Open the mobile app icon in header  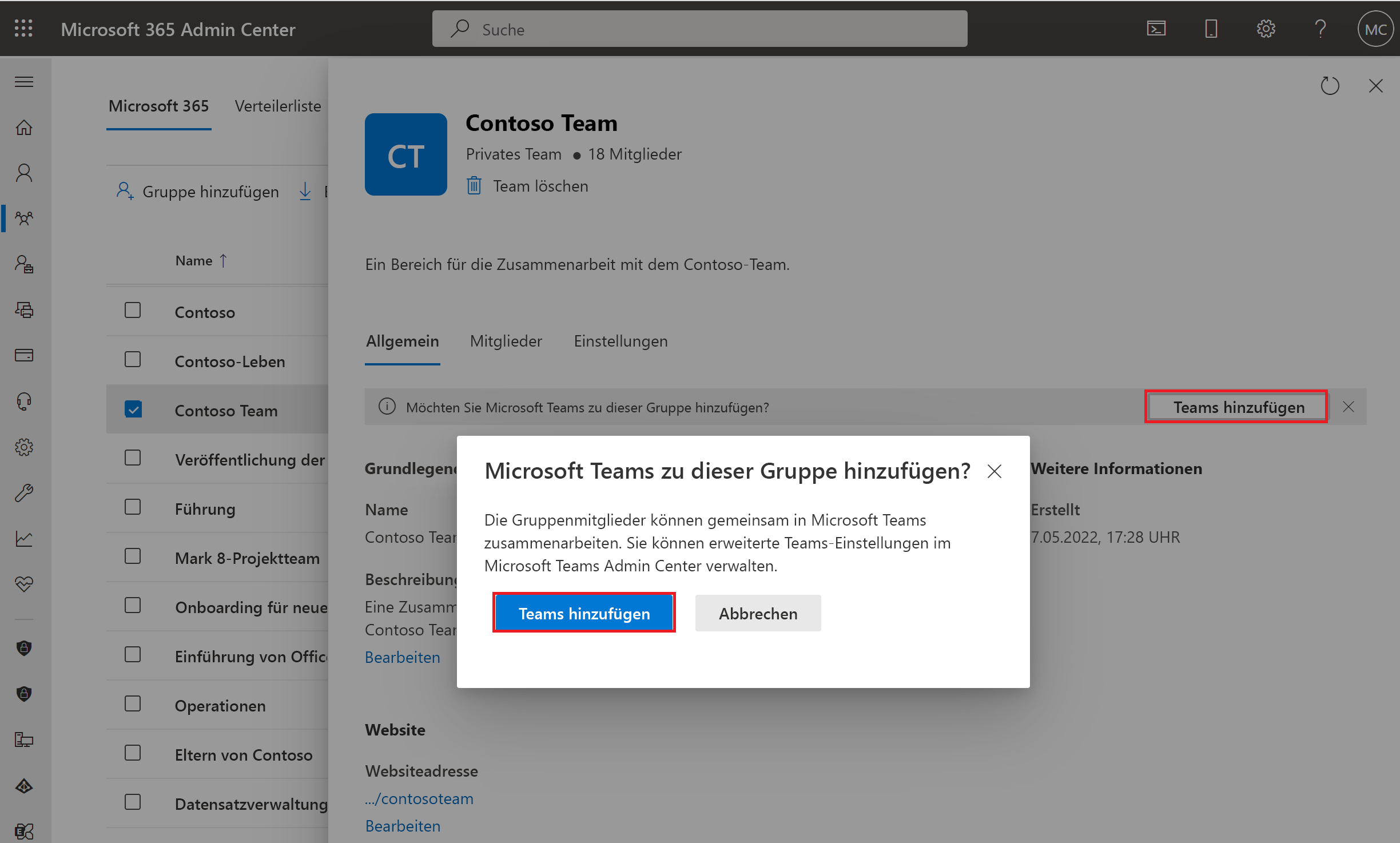[1211, 29]
